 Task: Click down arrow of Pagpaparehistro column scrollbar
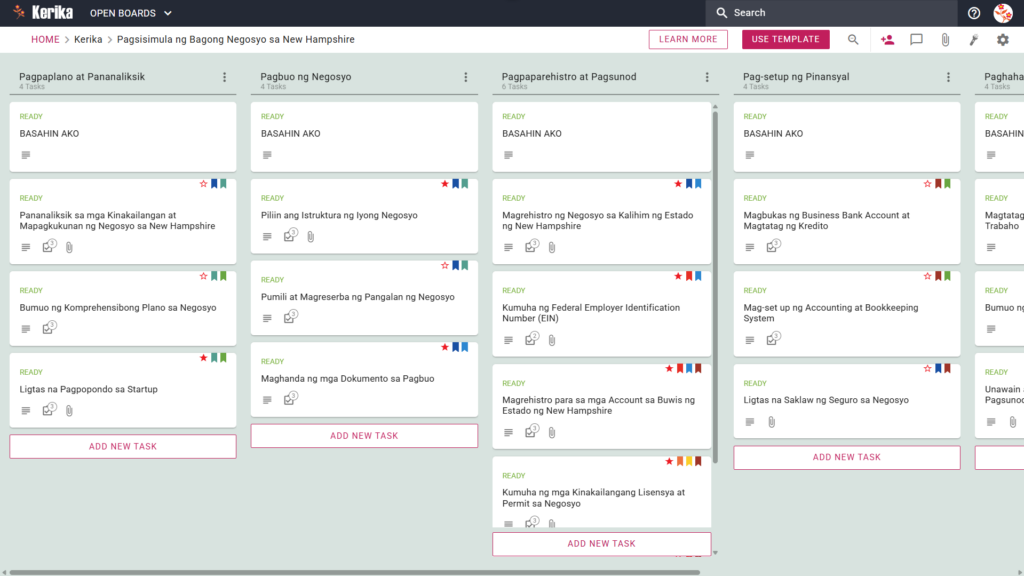715,552
